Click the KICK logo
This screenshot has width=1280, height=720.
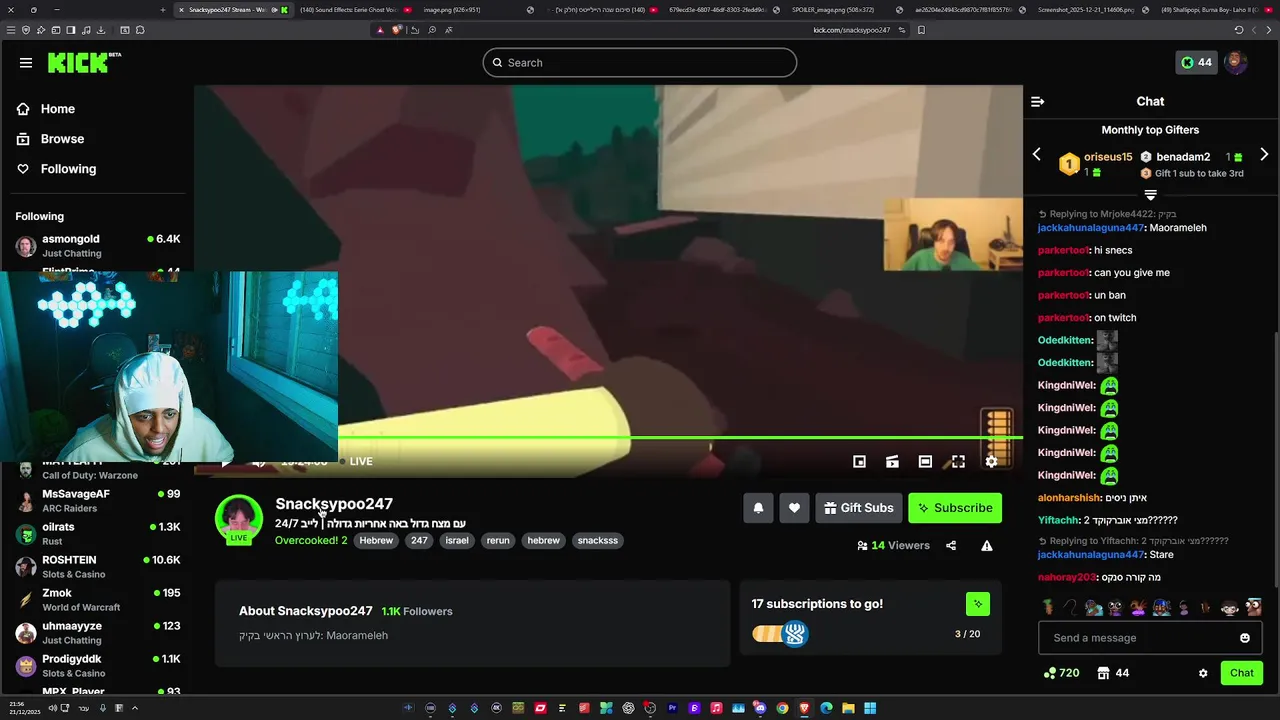[x=84, y=63]
